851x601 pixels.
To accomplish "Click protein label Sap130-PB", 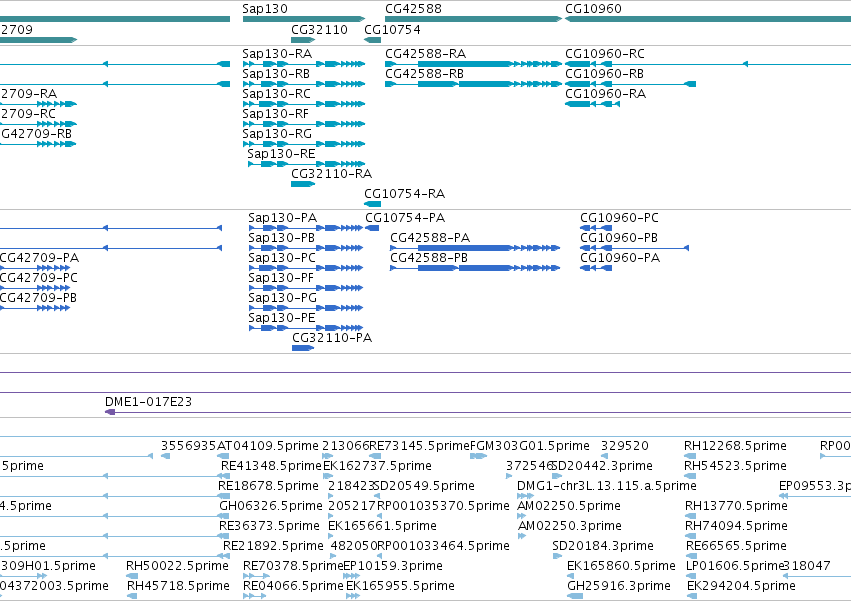I will [x=282, y=238].
